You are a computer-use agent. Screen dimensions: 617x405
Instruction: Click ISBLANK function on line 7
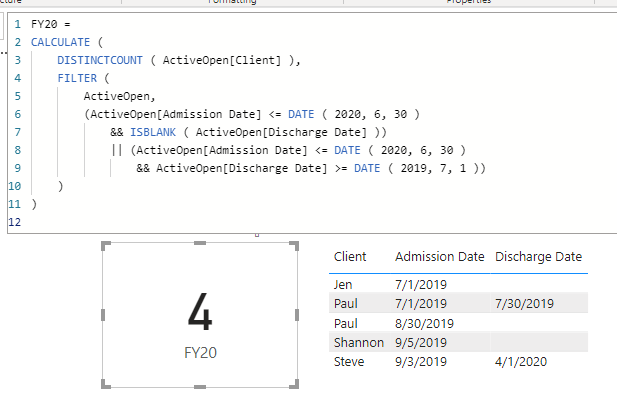click(153, 132)
